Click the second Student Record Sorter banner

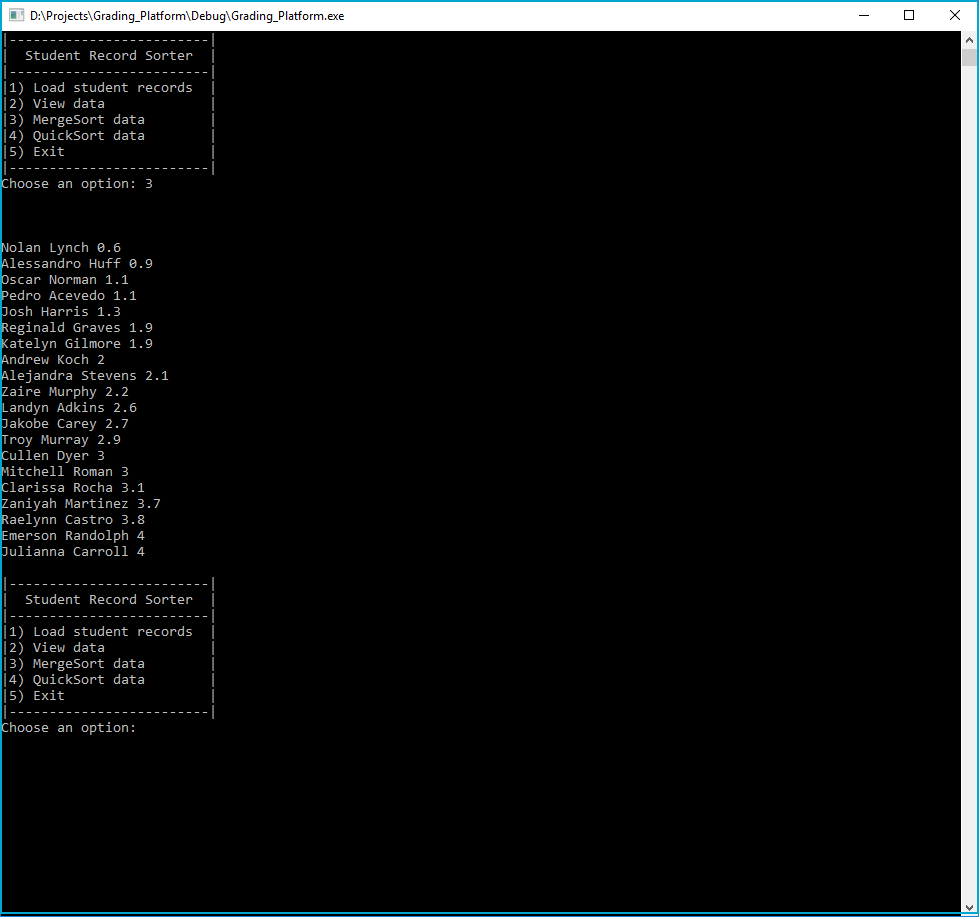coord(107,599)
